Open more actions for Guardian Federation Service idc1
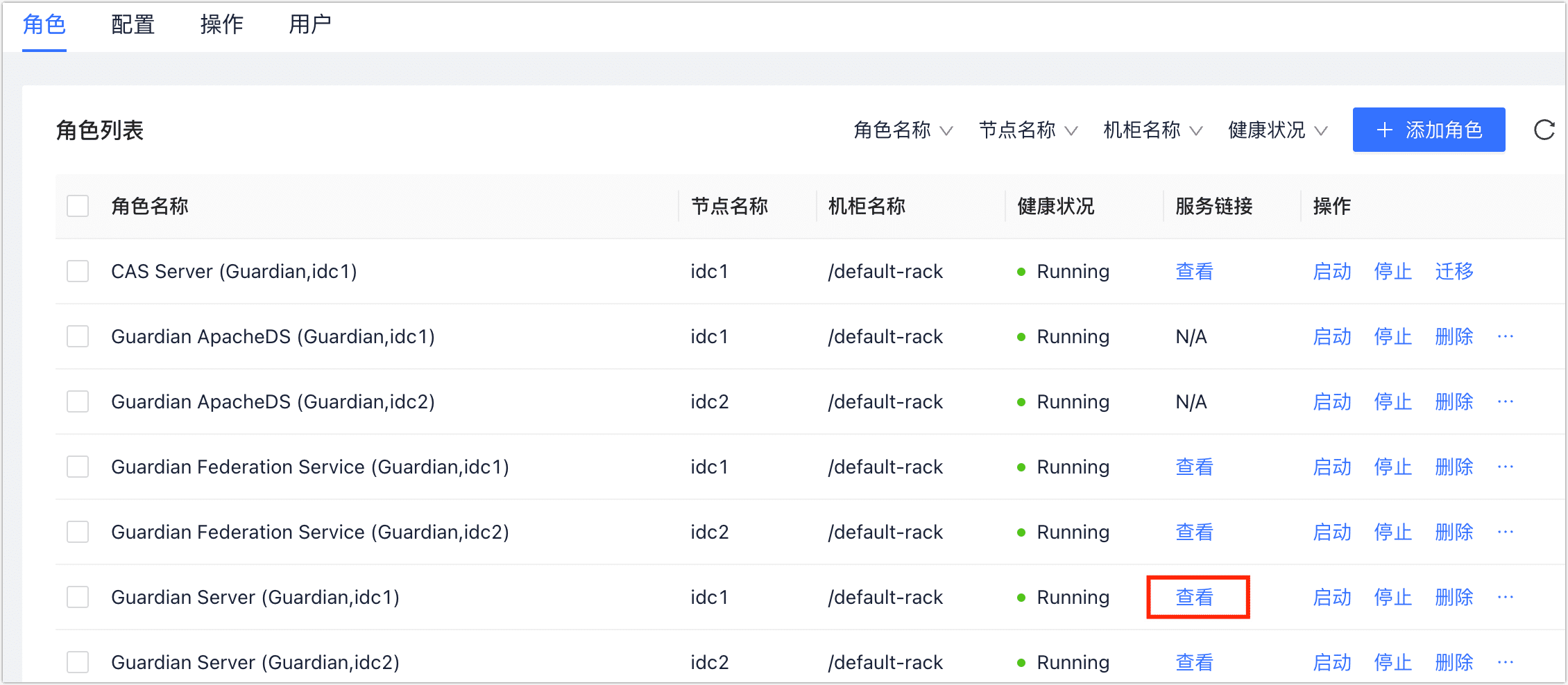Image resolution: width=1568 pixels, height=685 pixels. [1506, 467]
